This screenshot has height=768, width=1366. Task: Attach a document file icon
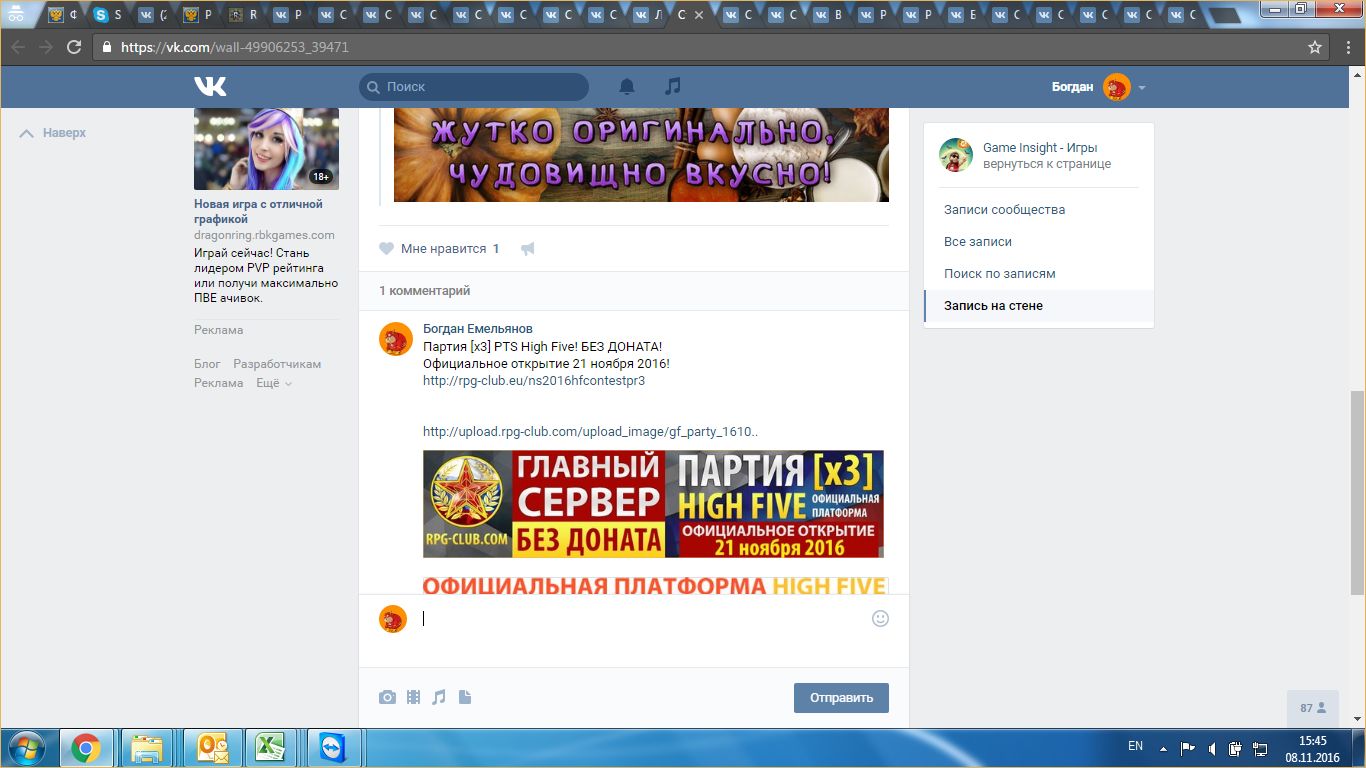coord(464,697)
